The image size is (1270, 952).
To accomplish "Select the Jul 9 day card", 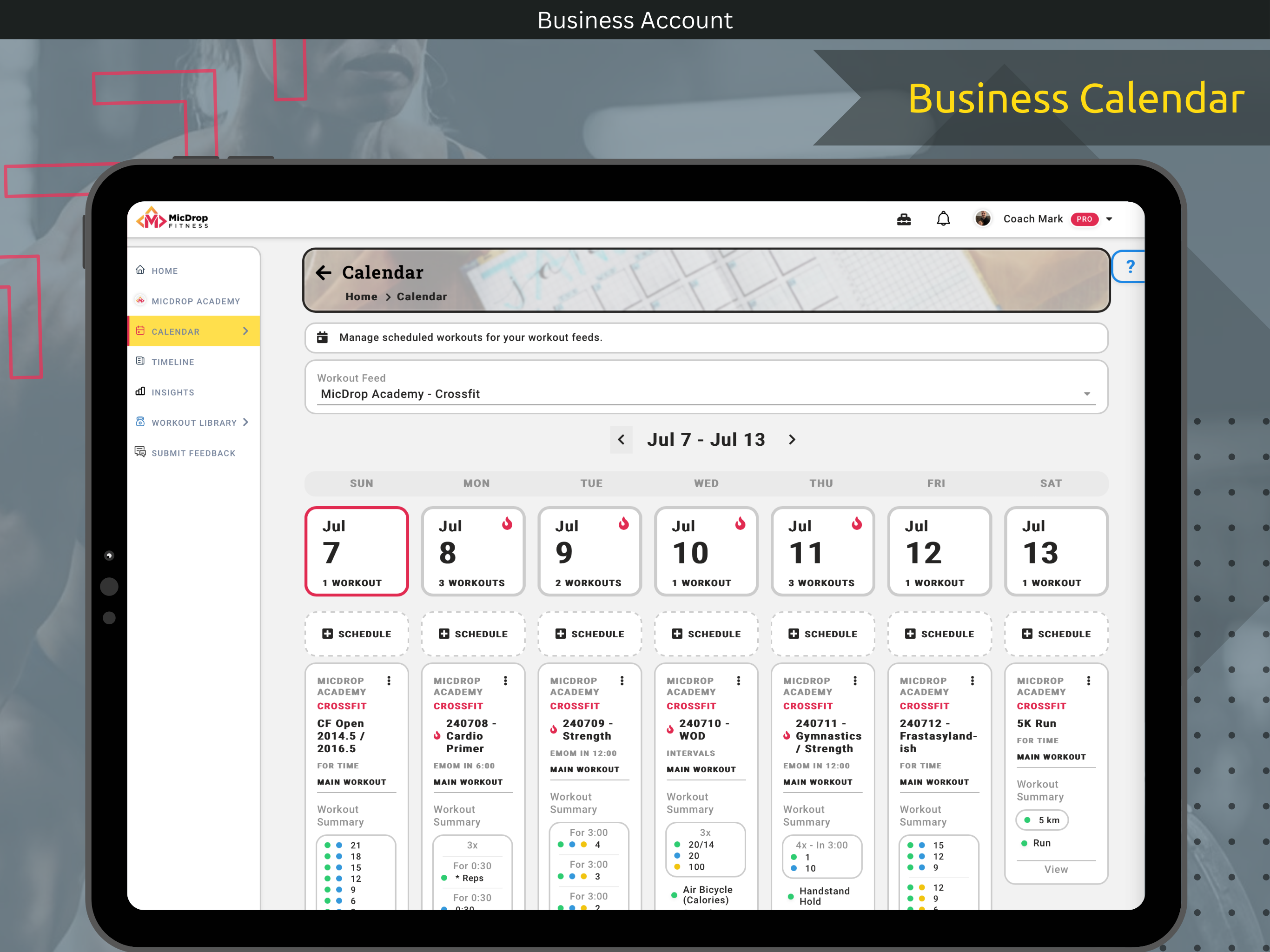I will (589, 551).
